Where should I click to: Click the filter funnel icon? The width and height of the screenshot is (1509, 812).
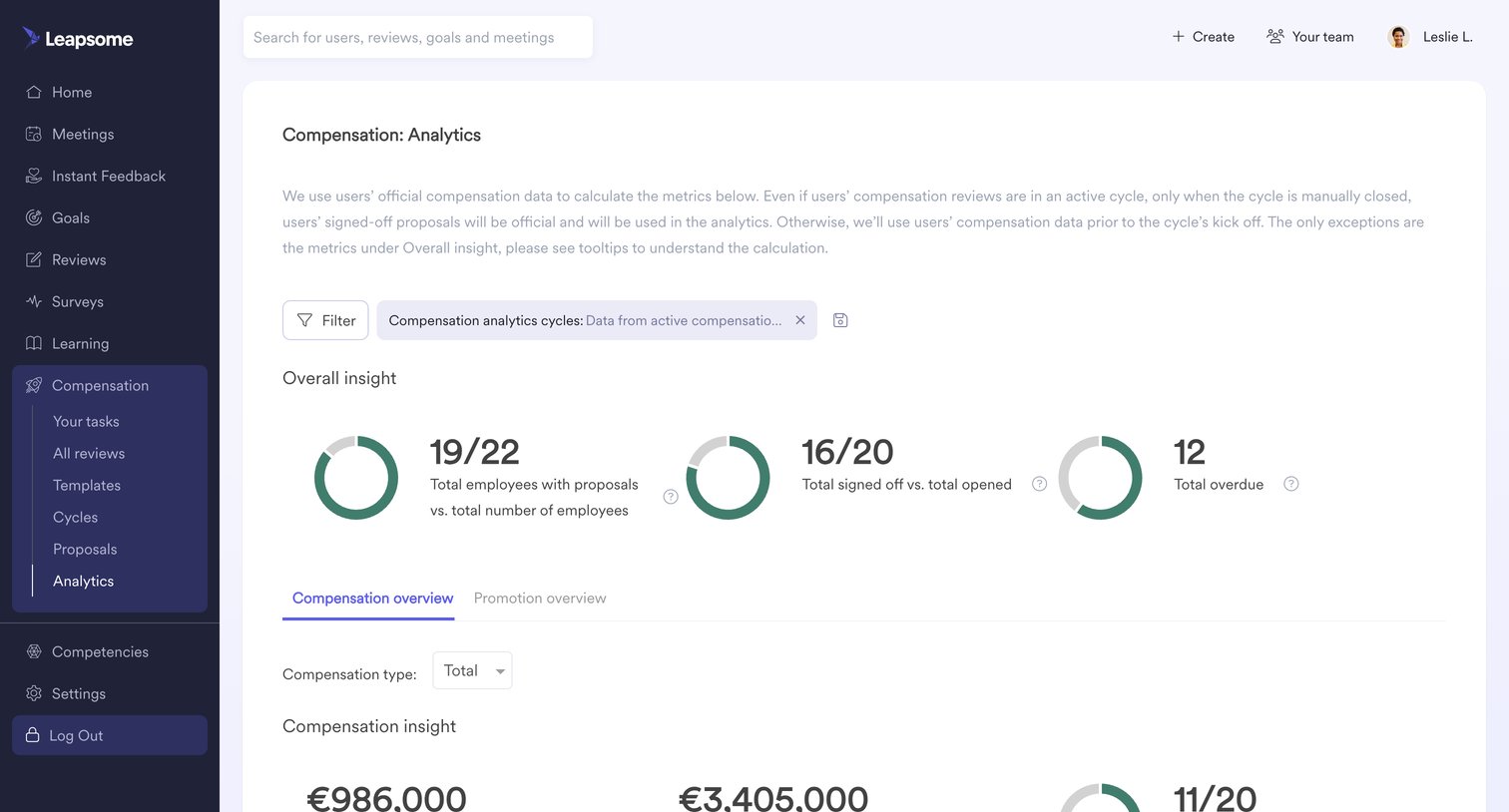(305, 320)
